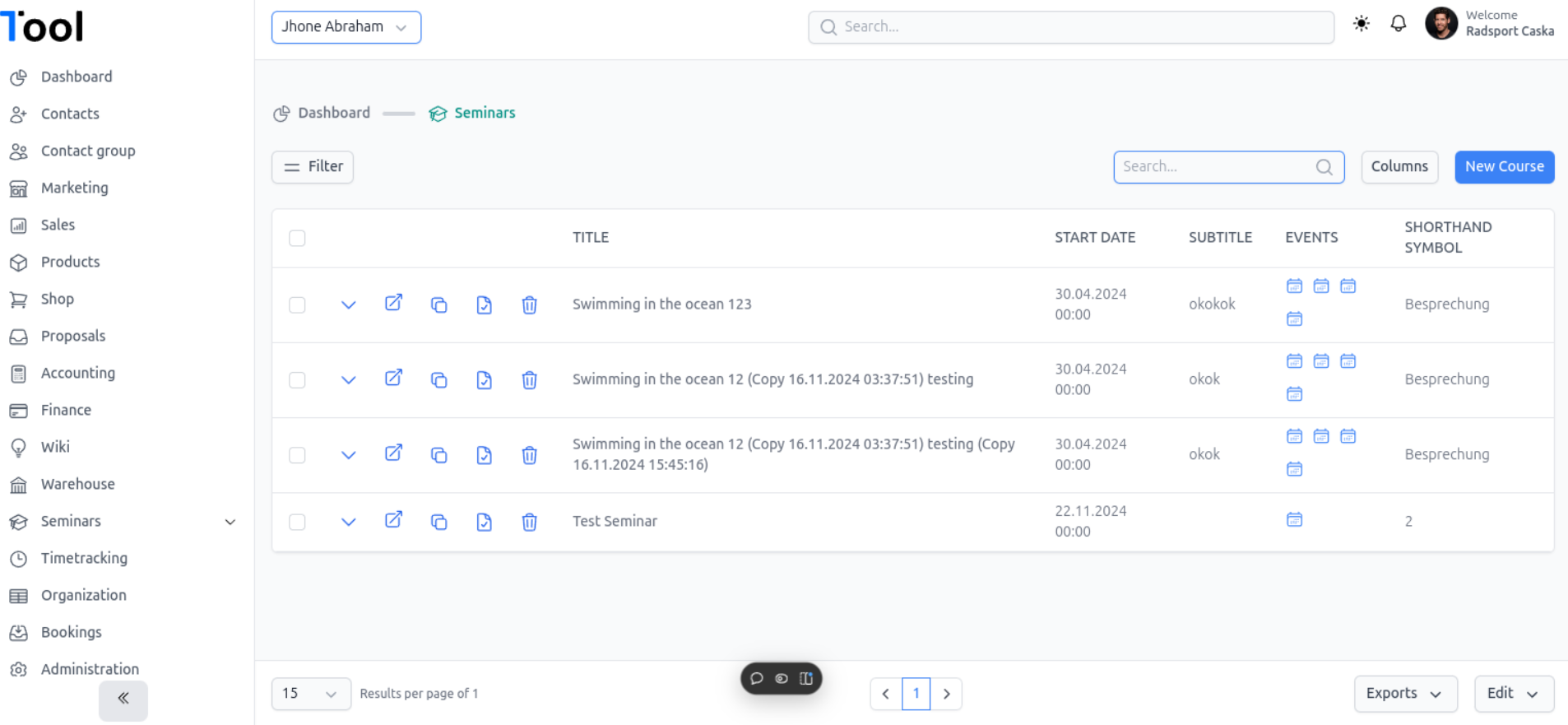The image size is (1568, 725).
Task: Sort by the START DATE column header
Action: (1095, 238)
